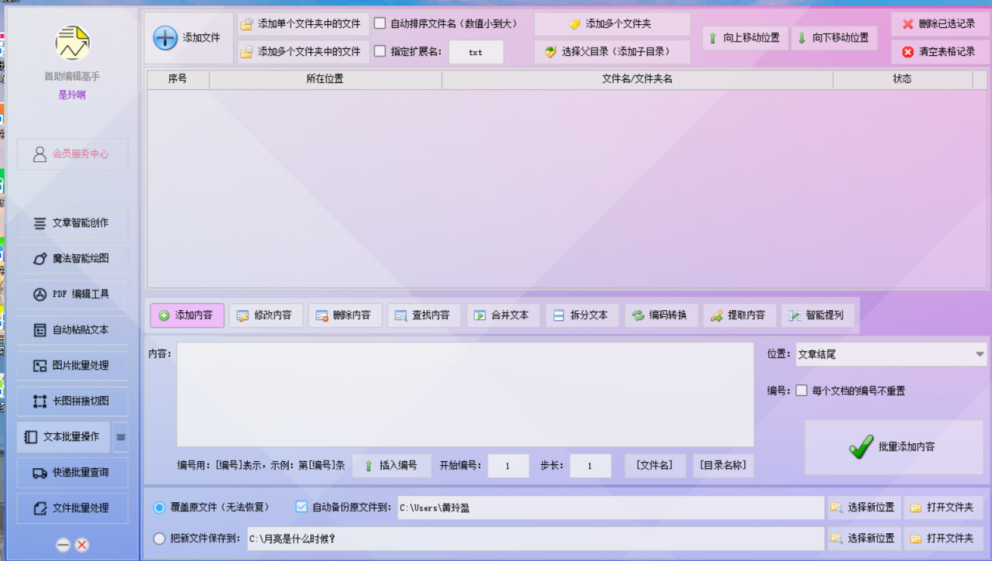Click the 步长 number field

coord(590,466)
